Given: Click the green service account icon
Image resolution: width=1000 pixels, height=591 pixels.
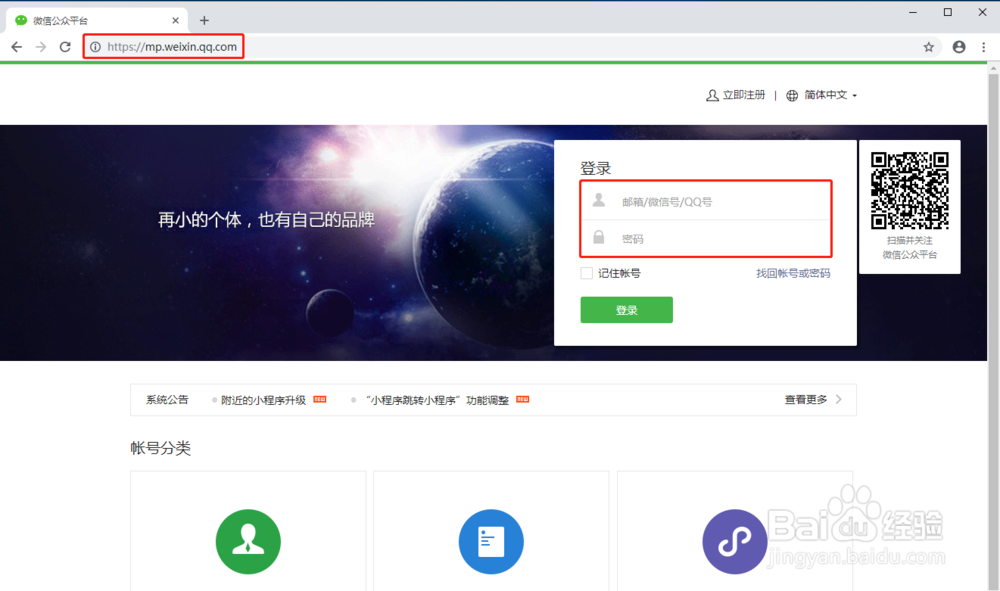Looking at the screenshot, I should point(248,541).
